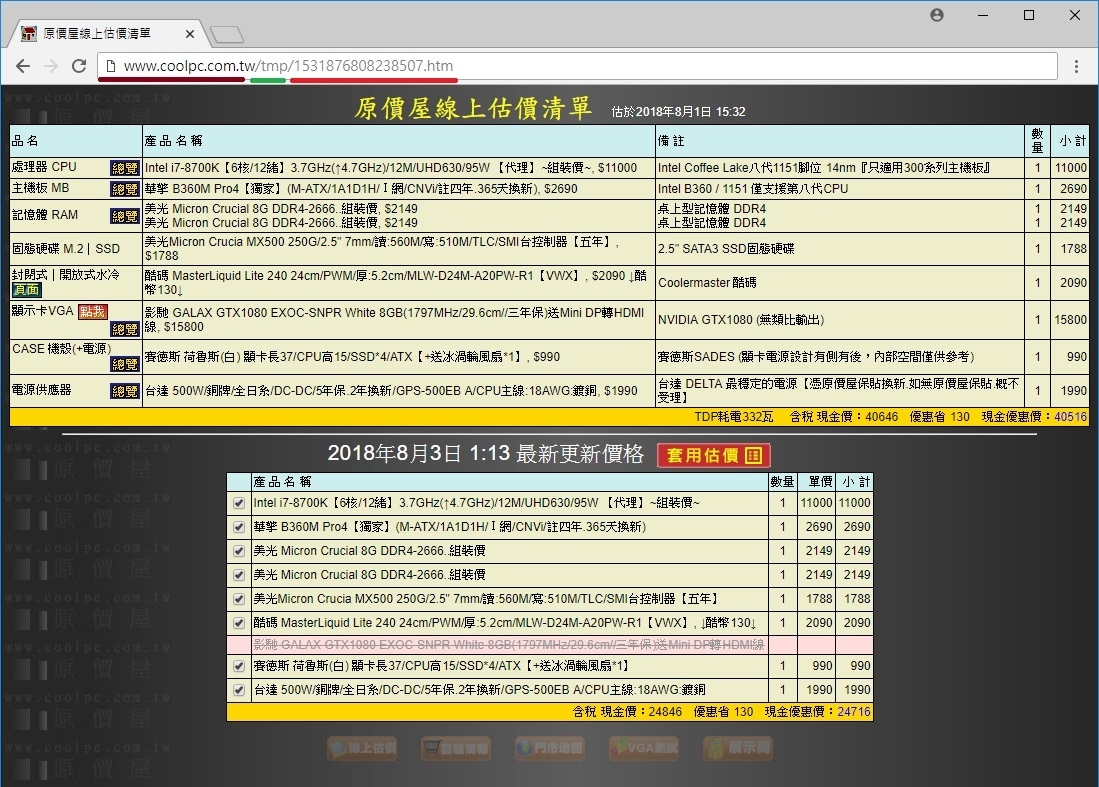
Task: Uncheck the 台達 500W power supply checkbox
Action: click(x=239, y=690)
